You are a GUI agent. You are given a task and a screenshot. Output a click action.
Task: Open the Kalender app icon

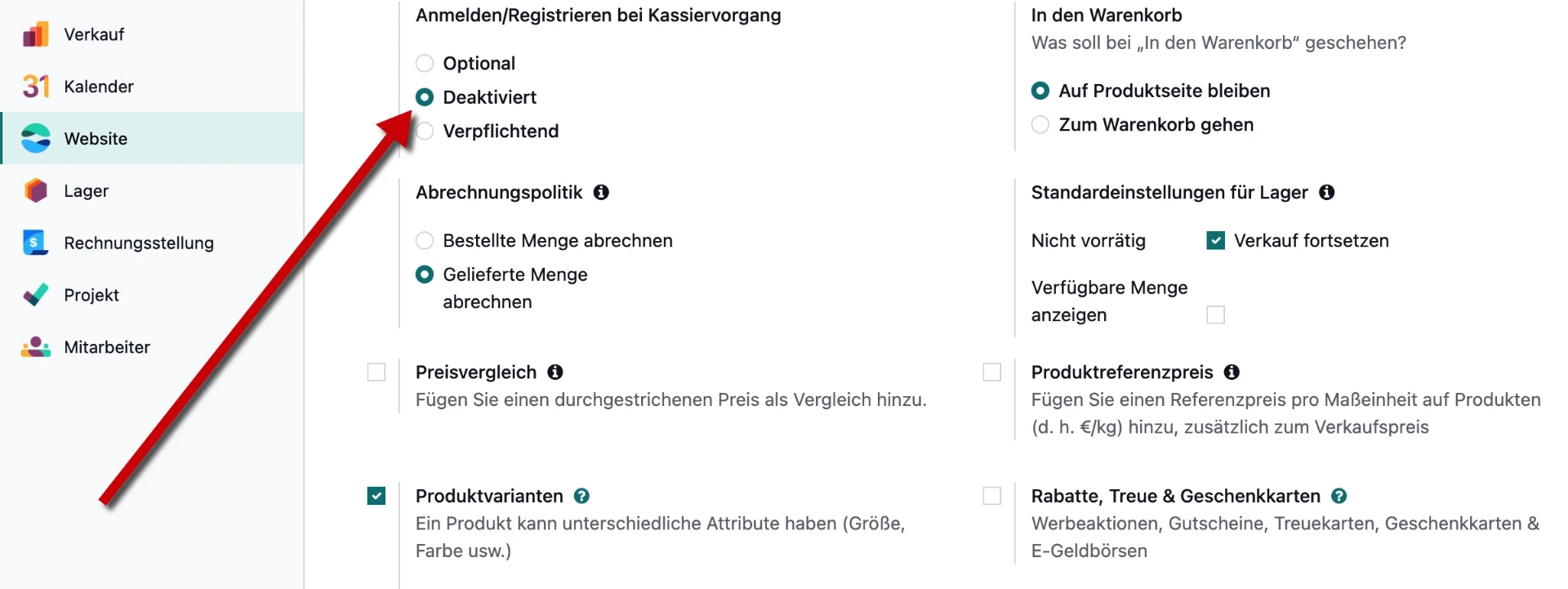35,87
